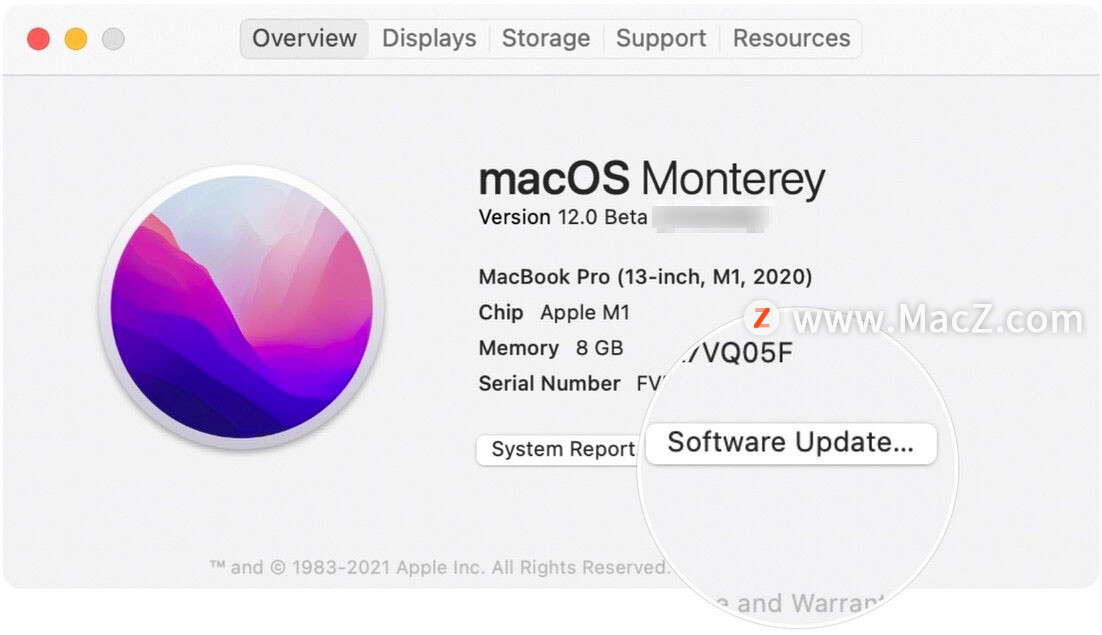The image size is (1102, 635).
Task: Click the macOS Monterey wallpaper logo
Action: pos(242,308)
